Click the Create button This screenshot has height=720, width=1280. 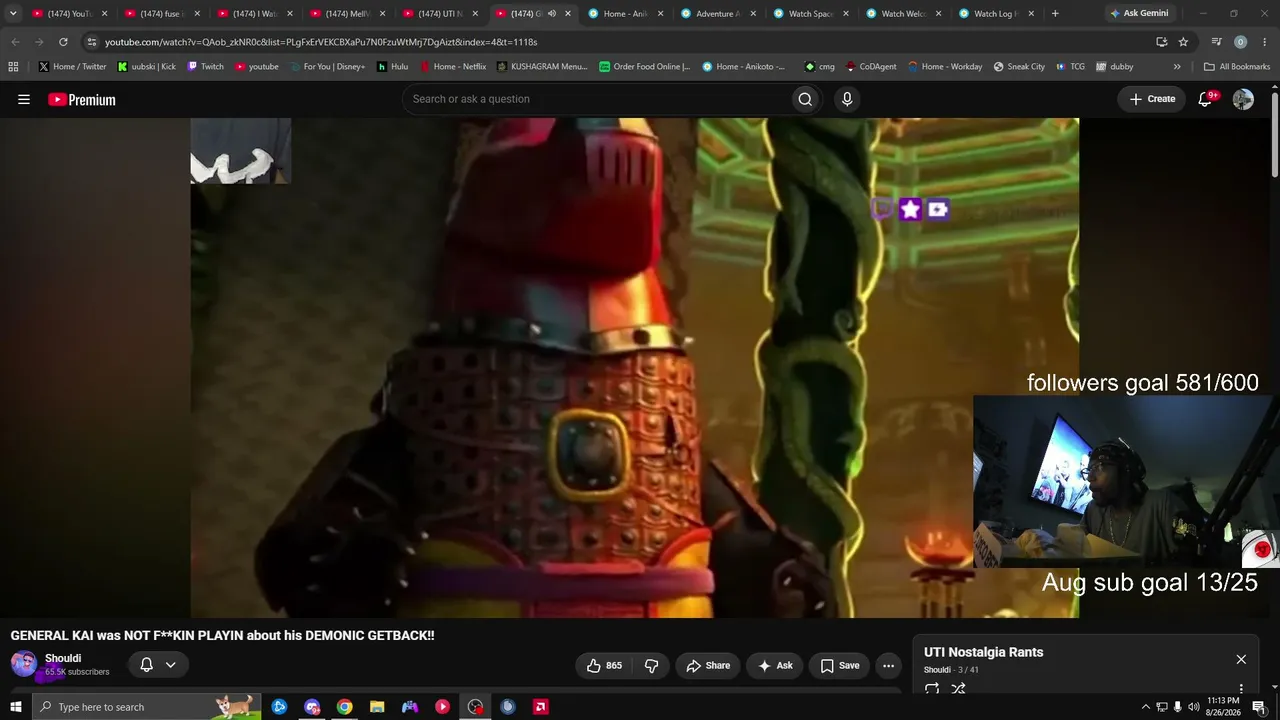1152,99
